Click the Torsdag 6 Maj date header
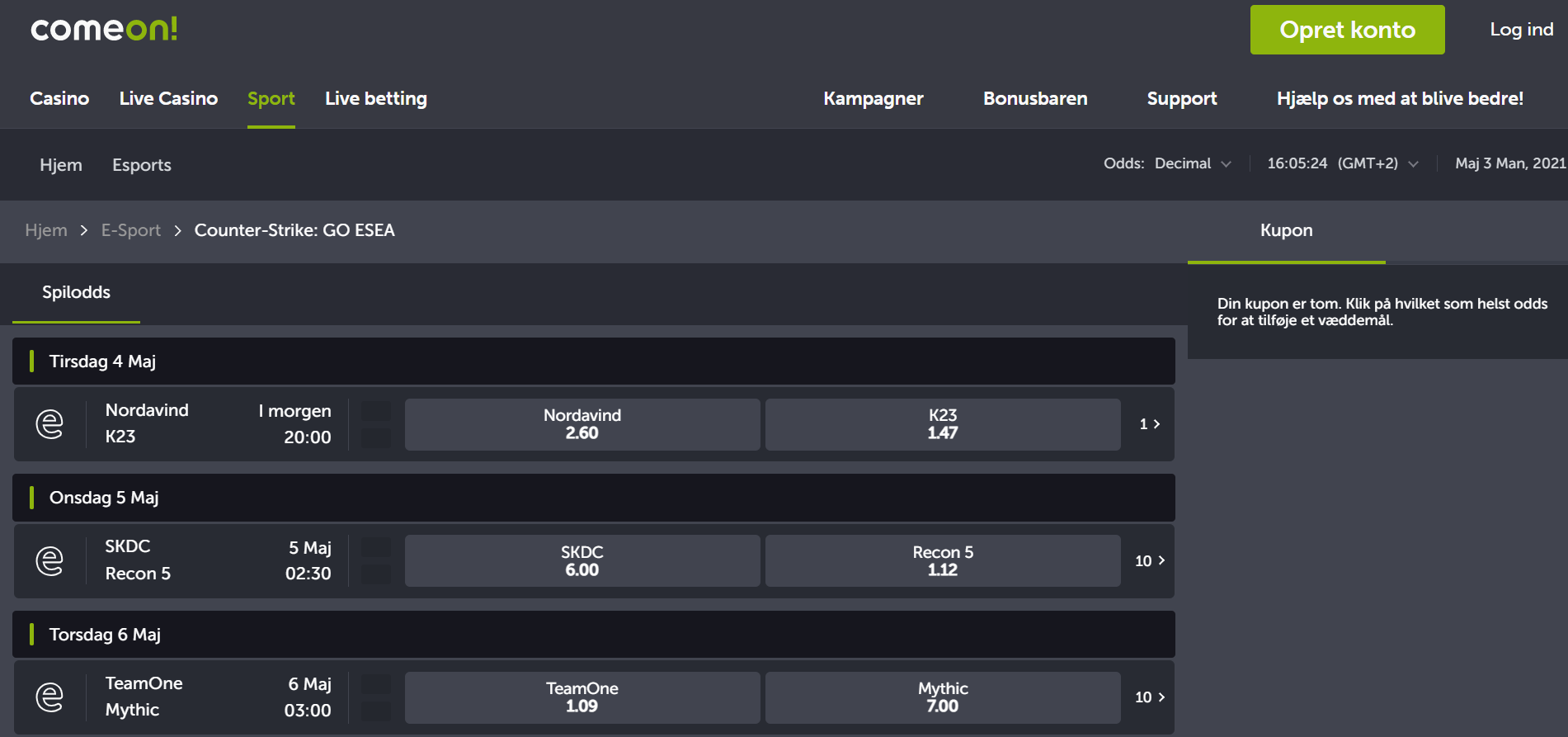The image size is (1568, 737). 594,635
